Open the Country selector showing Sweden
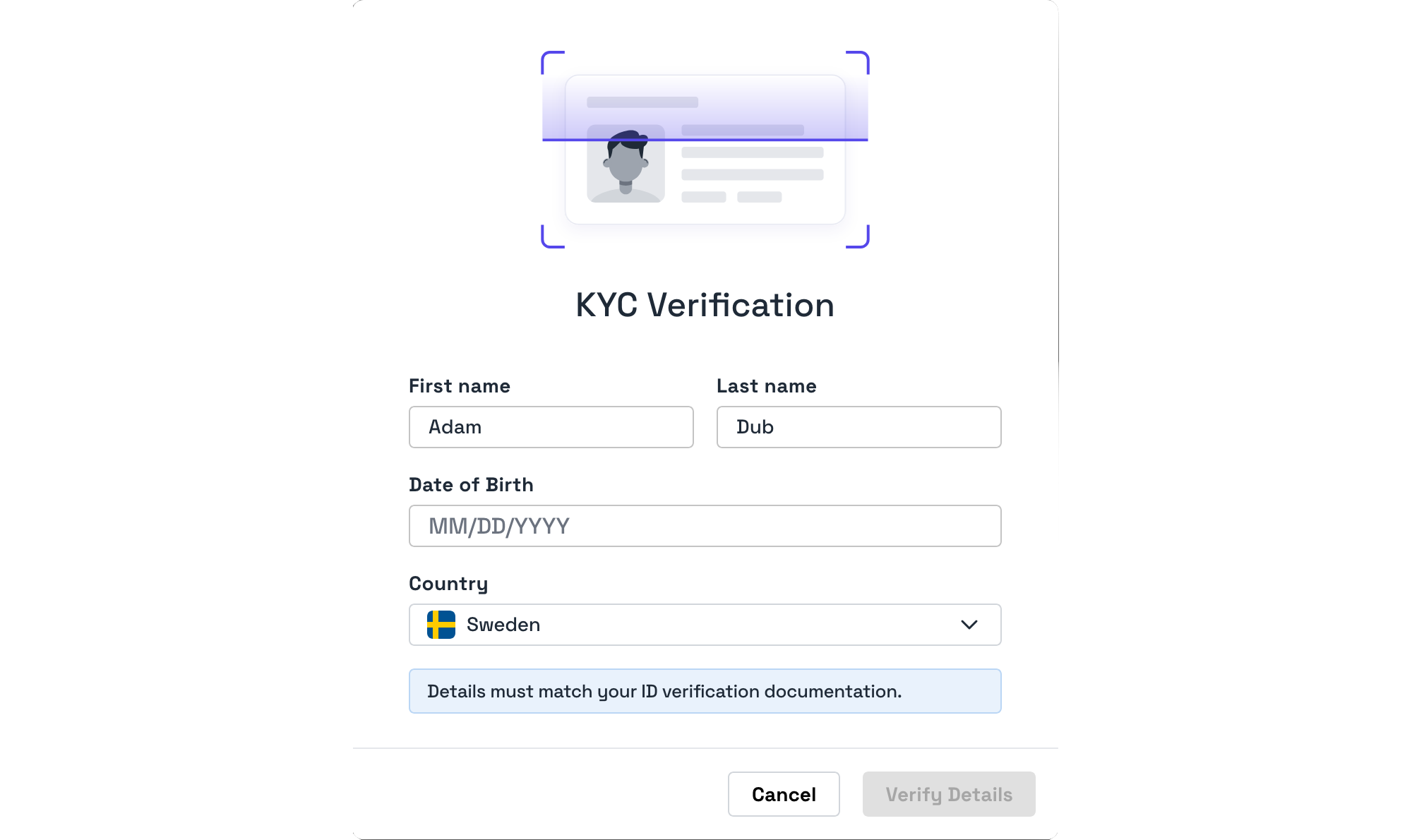1412x840 pixels. tap(705, 625)
